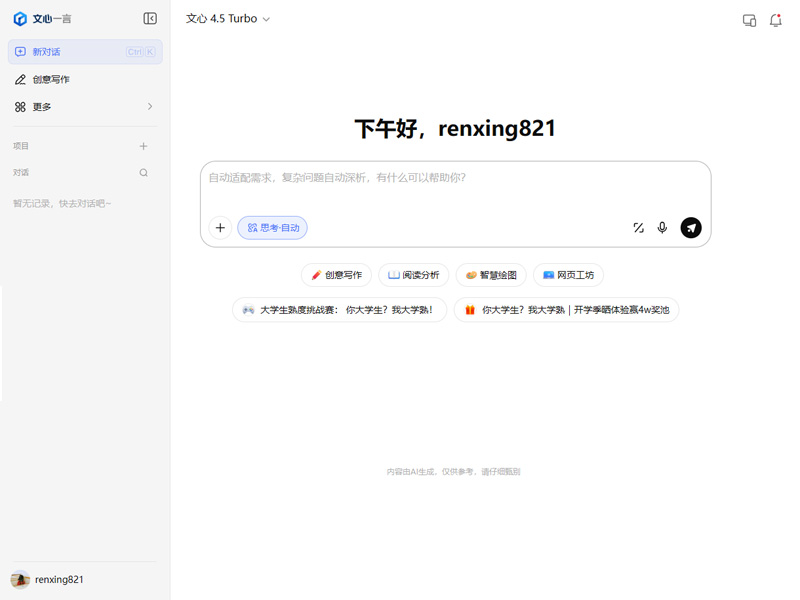
Task: Open the 网页工坊 quick action
Action: click(x=567, y=275)
